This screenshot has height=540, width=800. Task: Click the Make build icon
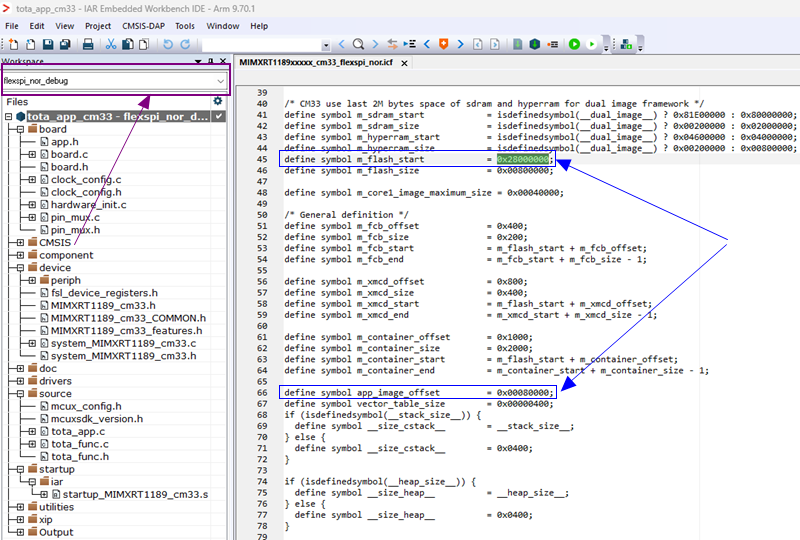tap(535, 44)
